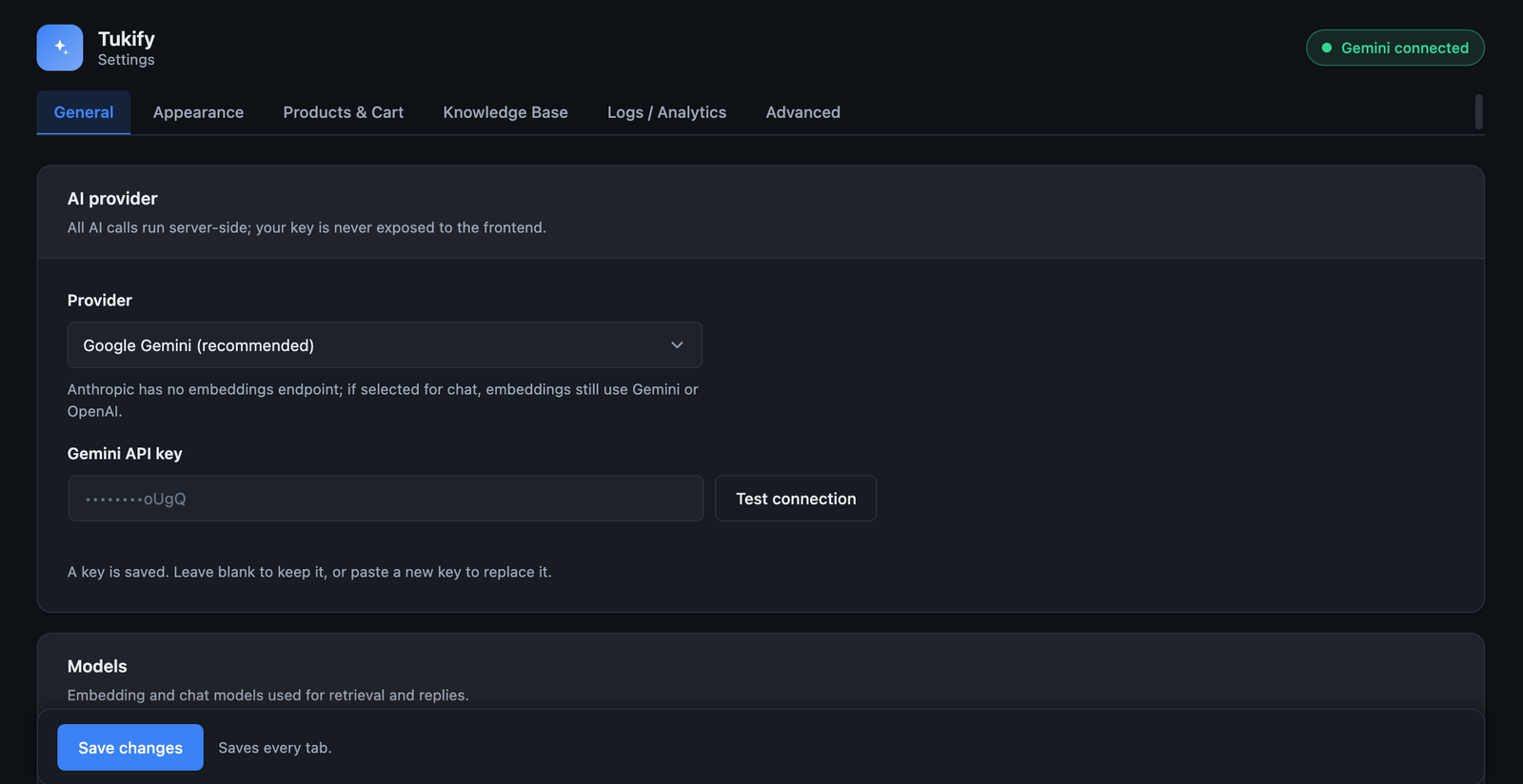Click the 'All AI calls run server-side' description
1523x784 pixels.
tap(307, 227)
